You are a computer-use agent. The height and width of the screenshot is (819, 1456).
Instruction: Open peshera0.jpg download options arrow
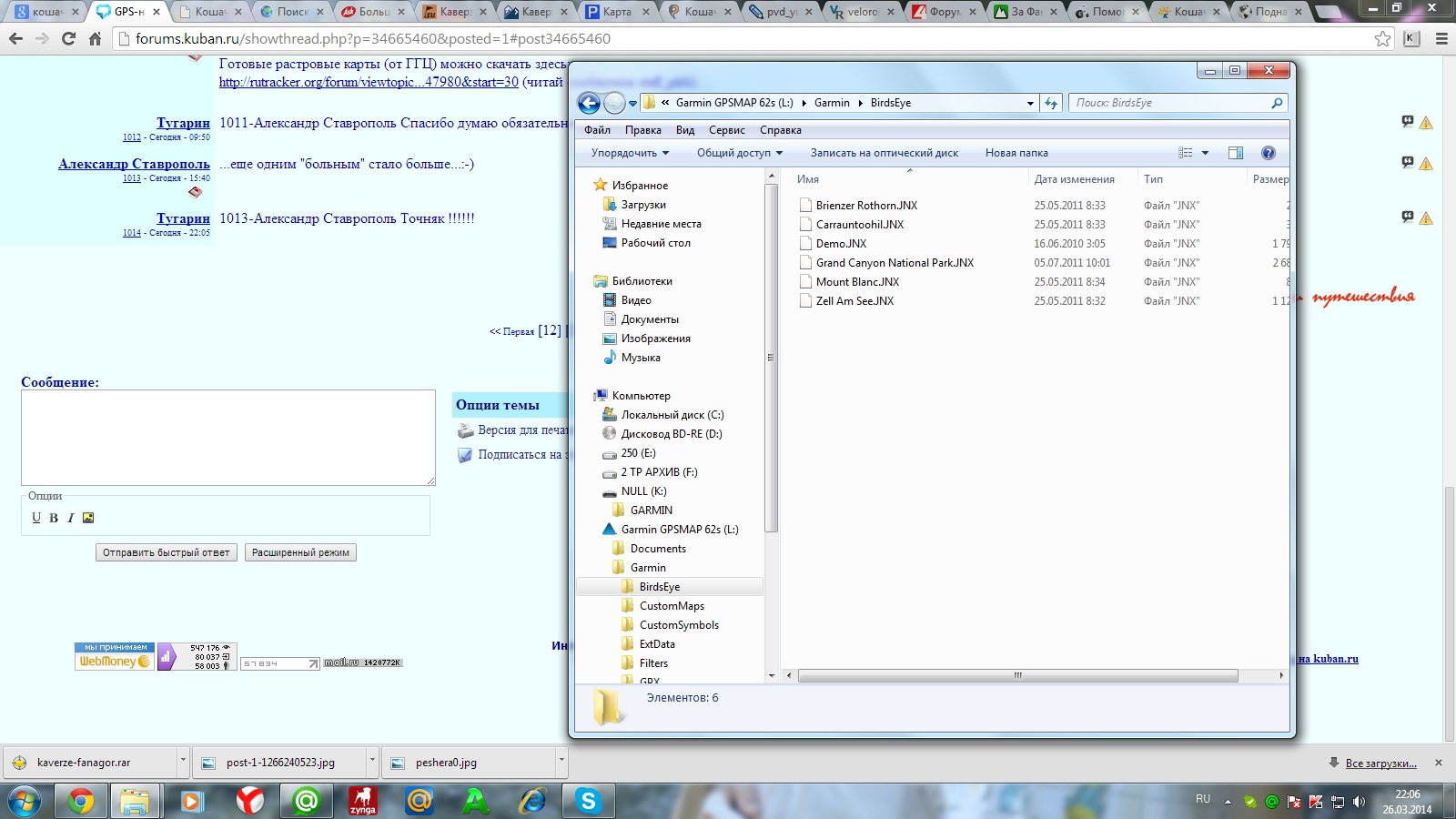coord(561,763)
